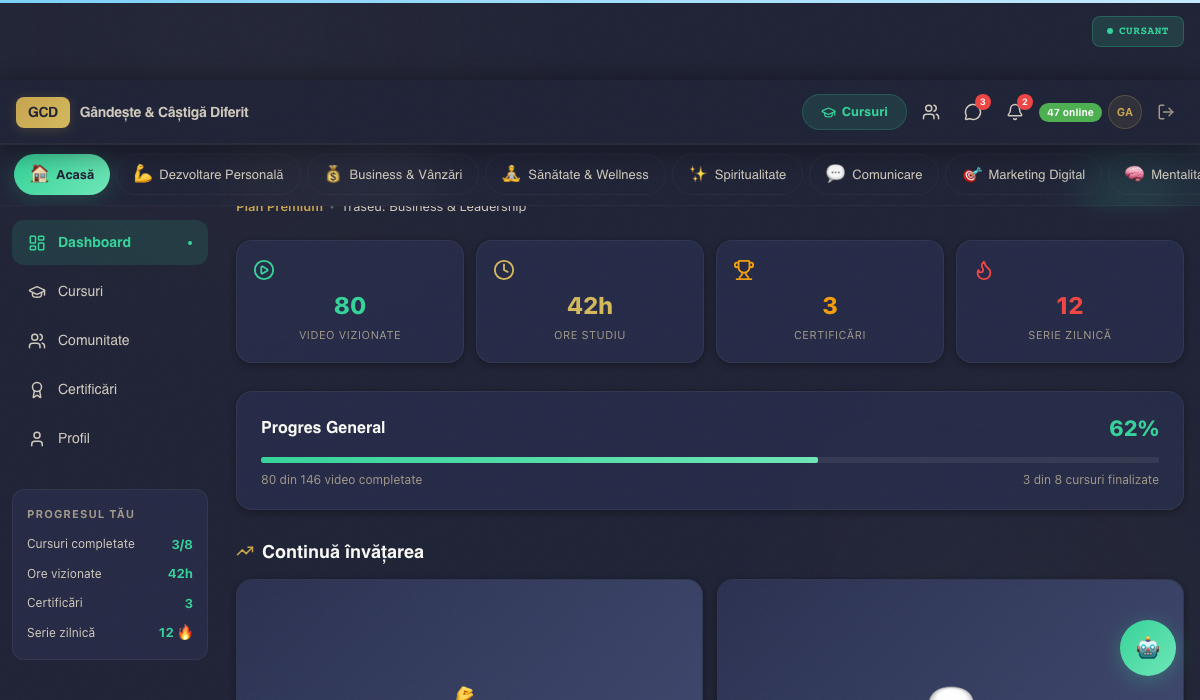Open the chatbot robot floating button
Image resolution: width=1200 pixels, height=700 pixels.
[x=1148, y=648]
